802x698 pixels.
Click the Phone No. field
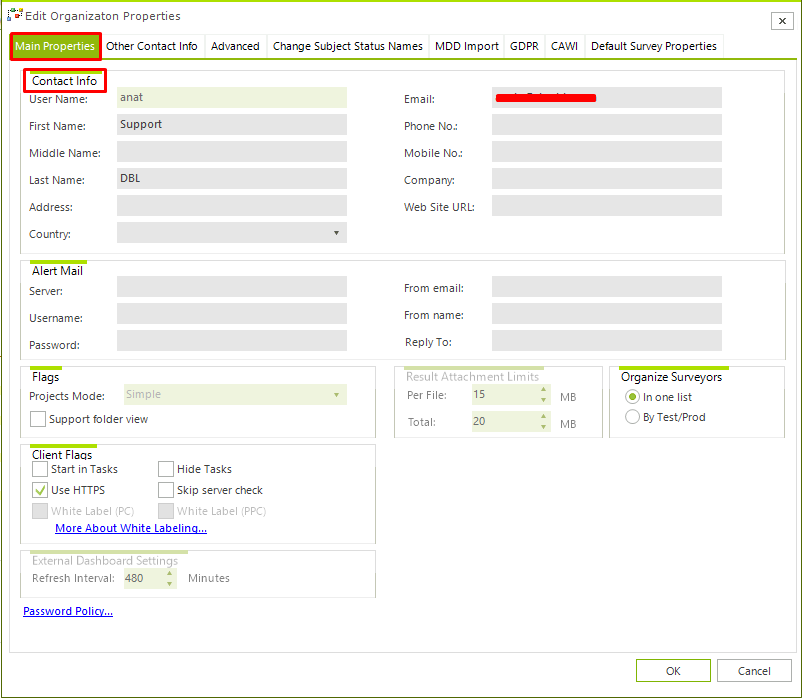pos(607,124)
